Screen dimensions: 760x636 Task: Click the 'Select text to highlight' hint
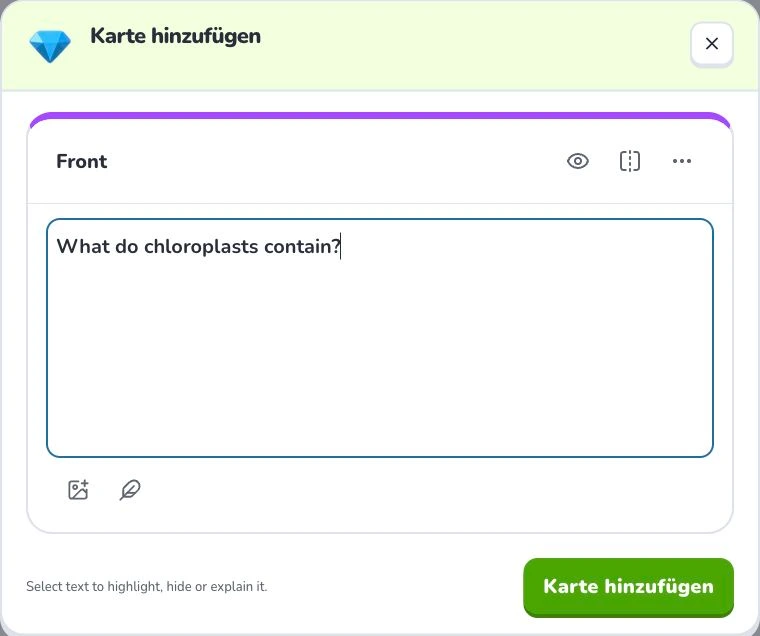coord(146,587)
